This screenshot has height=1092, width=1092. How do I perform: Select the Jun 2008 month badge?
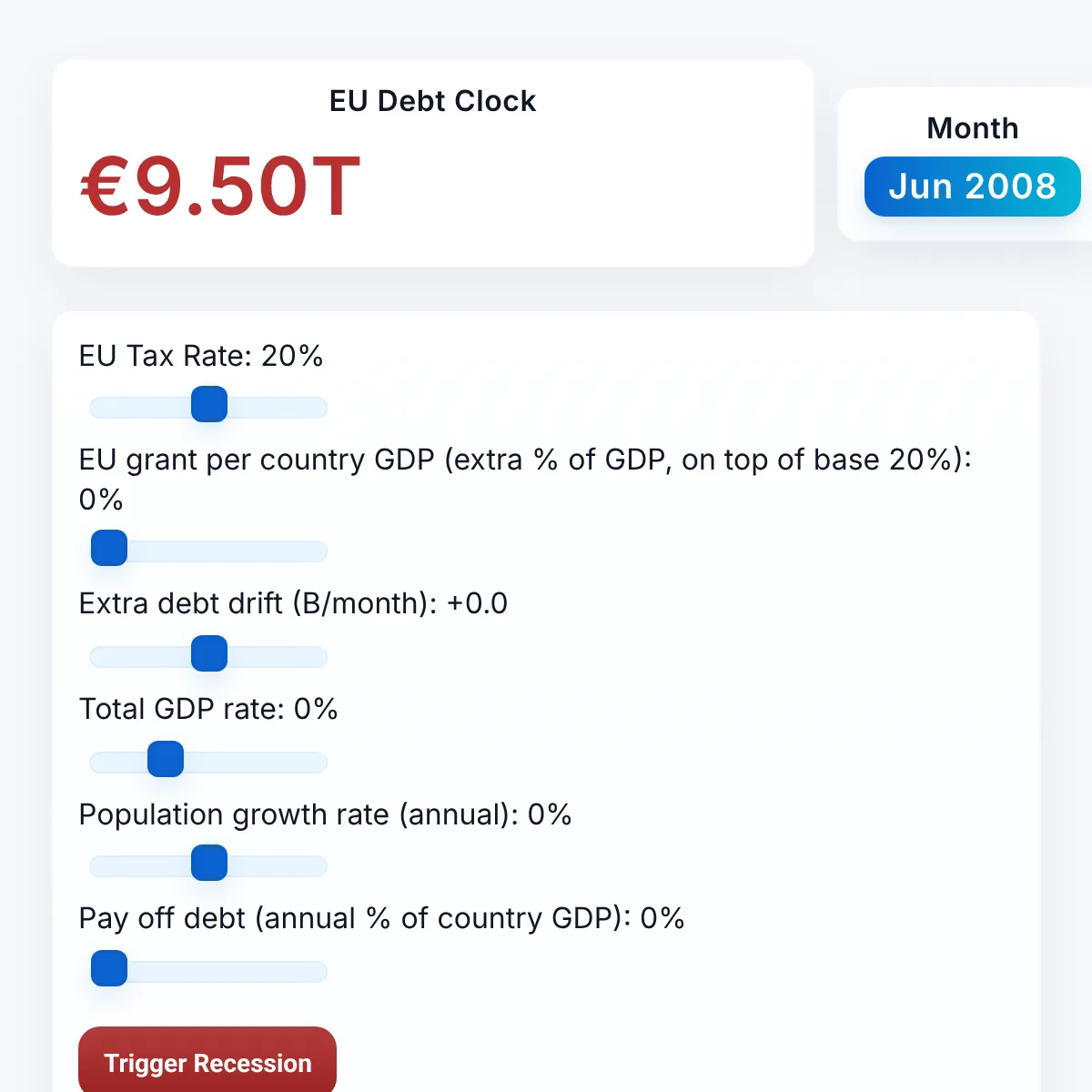coord(972,187)
